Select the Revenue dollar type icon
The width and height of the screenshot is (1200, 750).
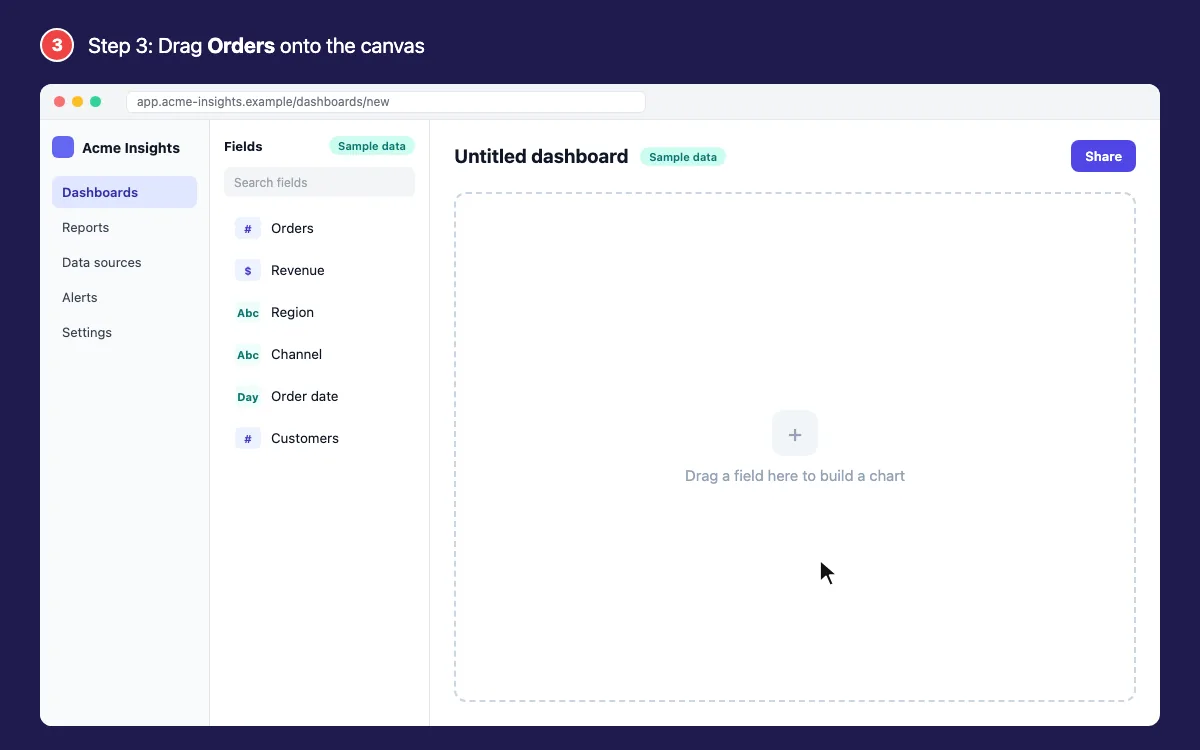[x=248, y=270]
